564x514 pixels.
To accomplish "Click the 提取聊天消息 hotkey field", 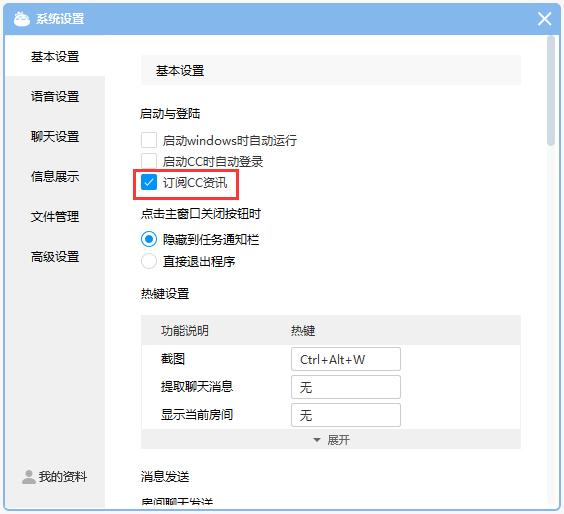I will [x=346, y=387].
